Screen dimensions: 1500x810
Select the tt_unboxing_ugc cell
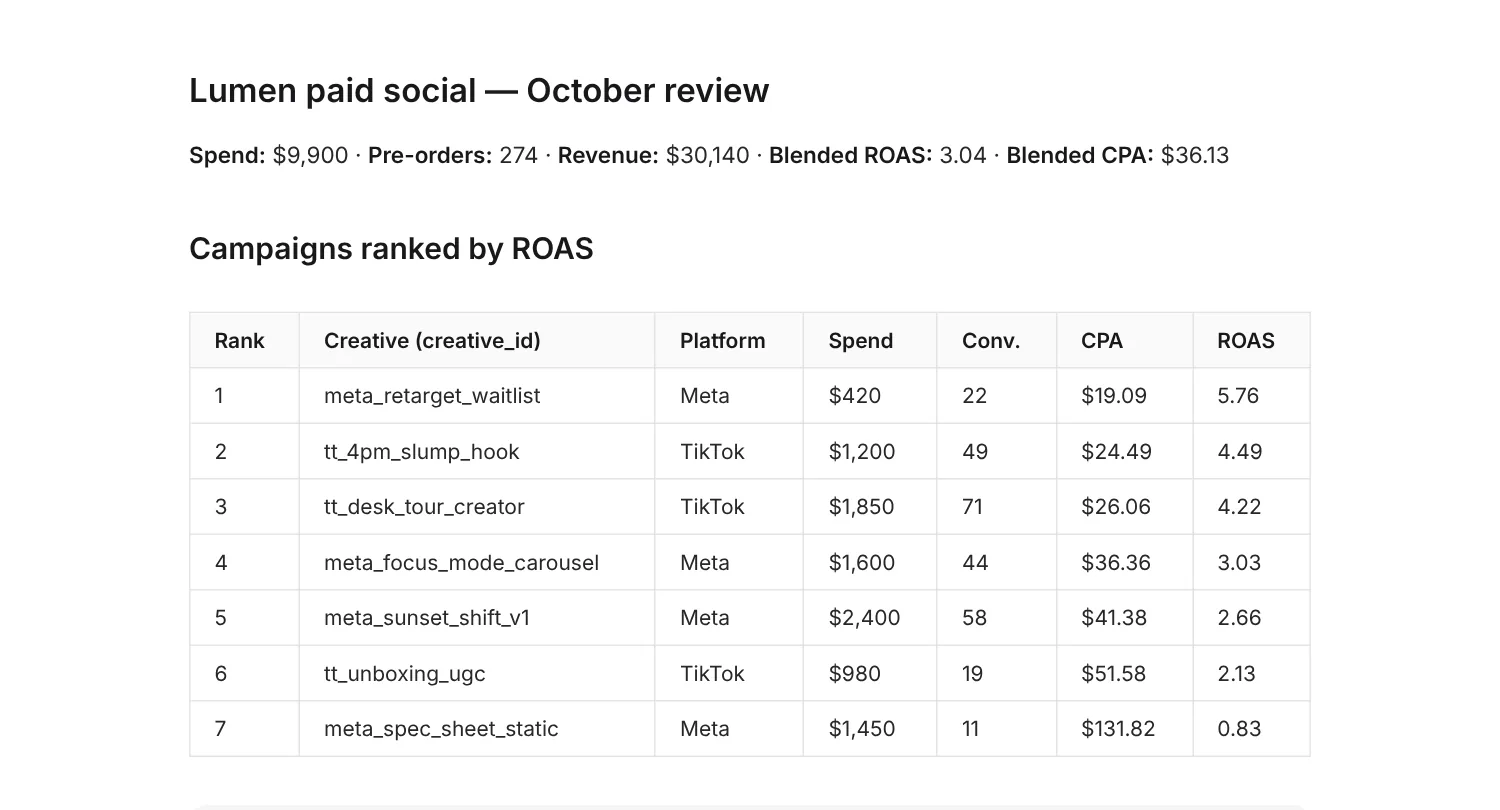477,673
